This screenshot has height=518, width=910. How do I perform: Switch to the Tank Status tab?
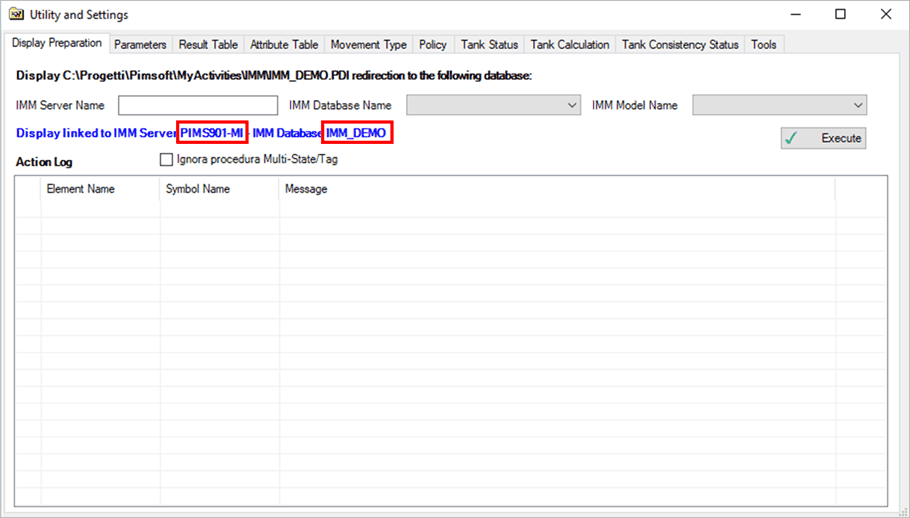(489, 45)
